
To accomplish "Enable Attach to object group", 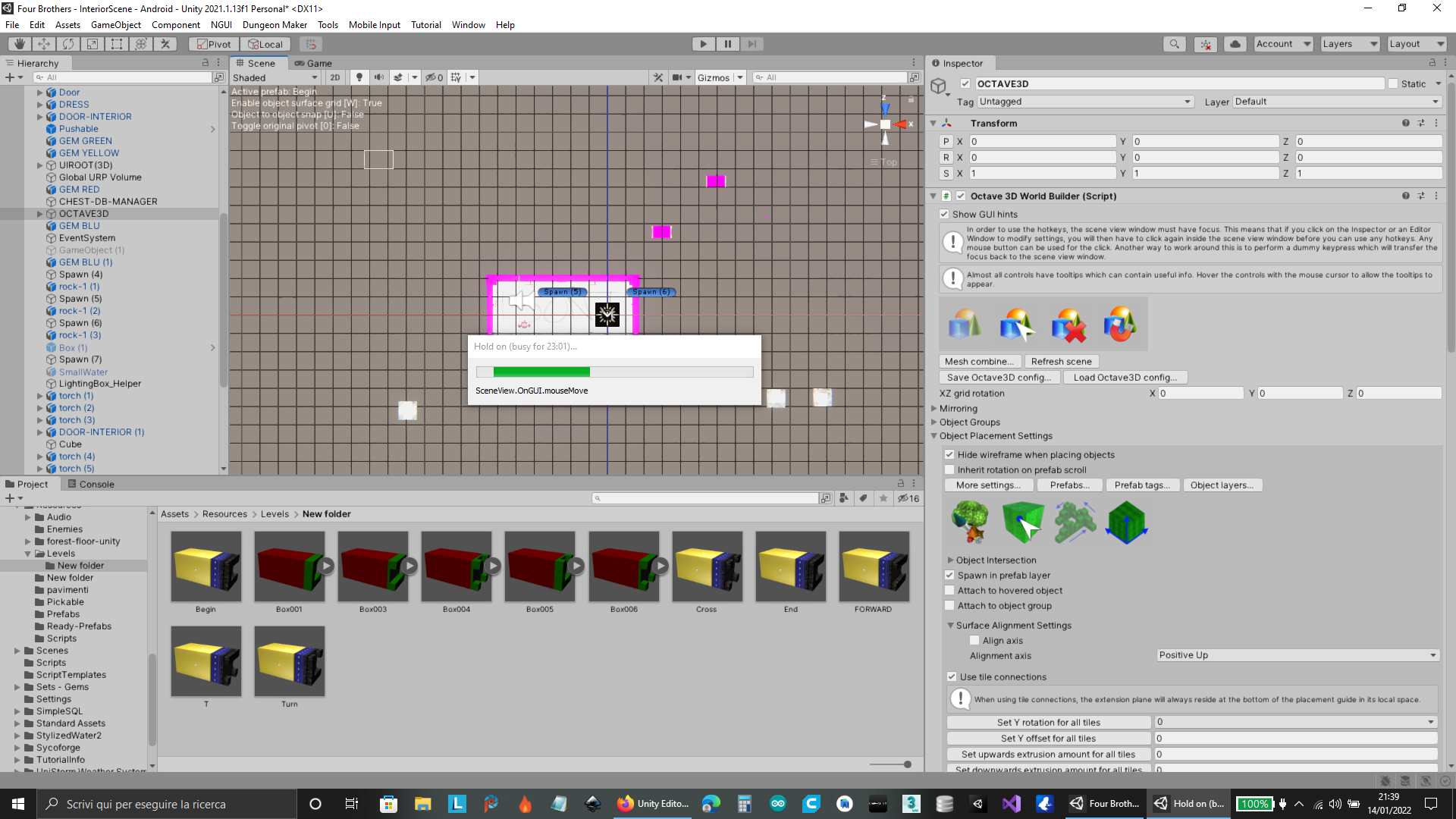I will pyautogui.click(x=949, y=606).
